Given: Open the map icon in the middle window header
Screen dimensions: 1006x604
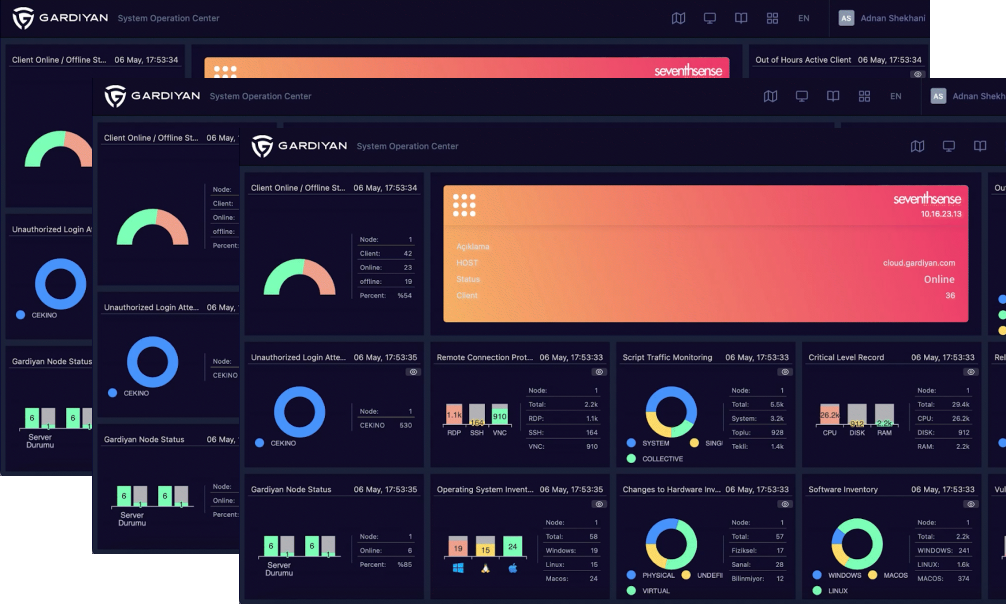Looking at the screenshot, I should (771, 96).
